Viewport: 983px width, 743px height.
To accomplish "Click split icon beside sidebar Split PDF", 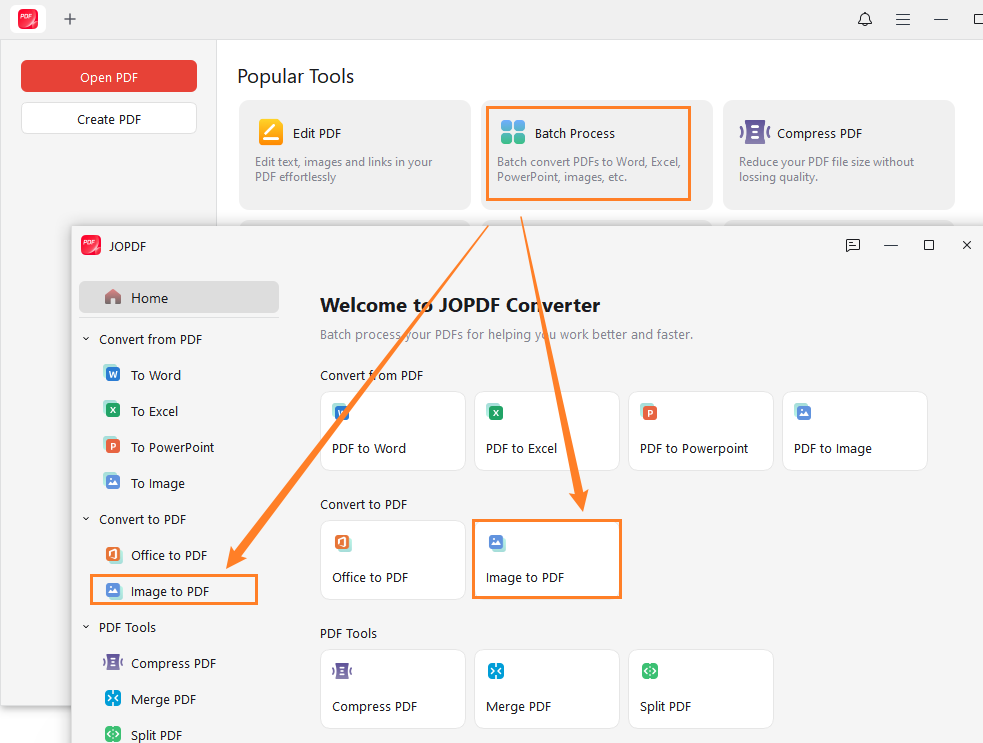I will pos(113,734).
